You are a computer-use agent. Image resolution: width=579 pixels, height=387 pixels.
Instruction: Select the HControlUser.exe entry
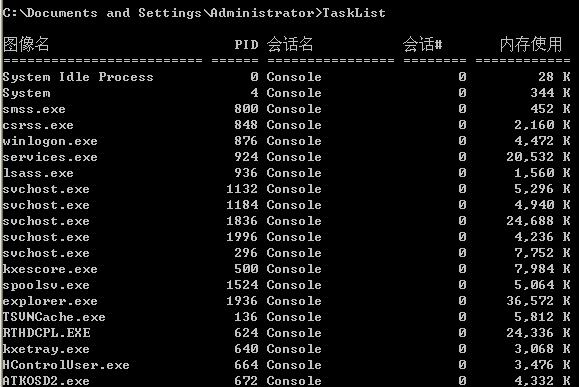pos(66,365)
